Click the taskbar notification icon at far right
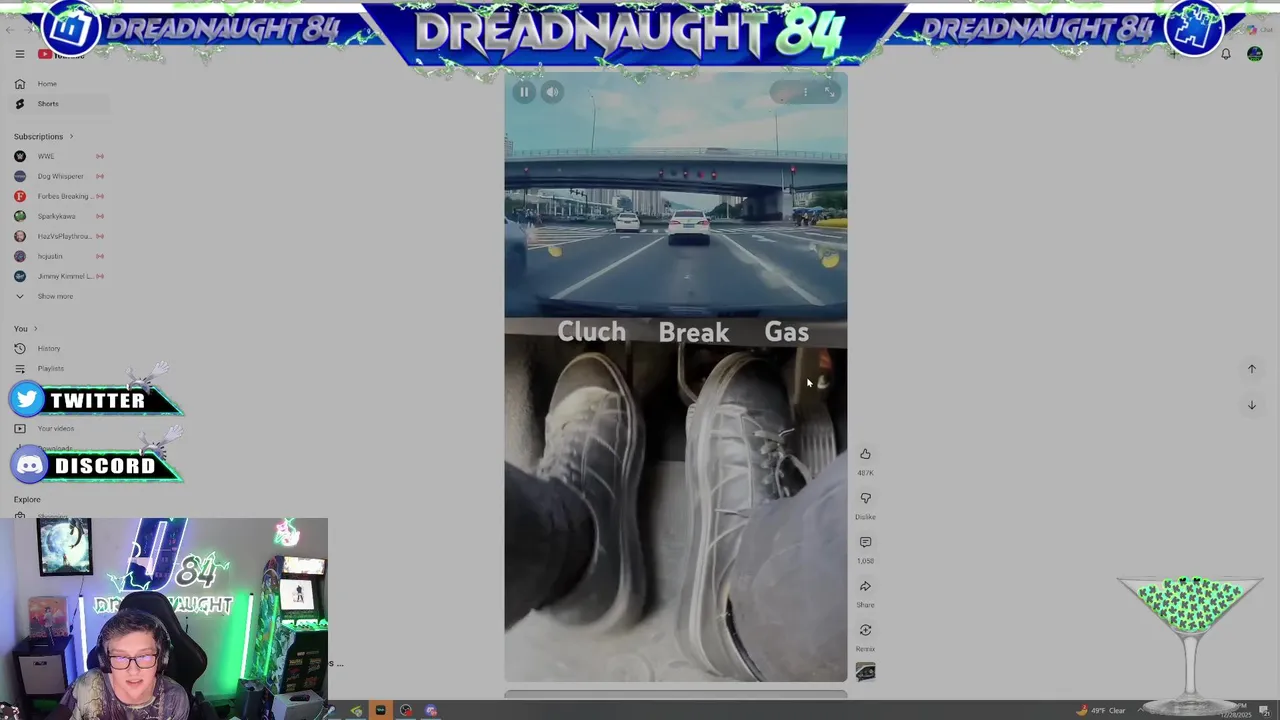The height and width of the screenshot is (720, 1280). [x=1264, y=710]
